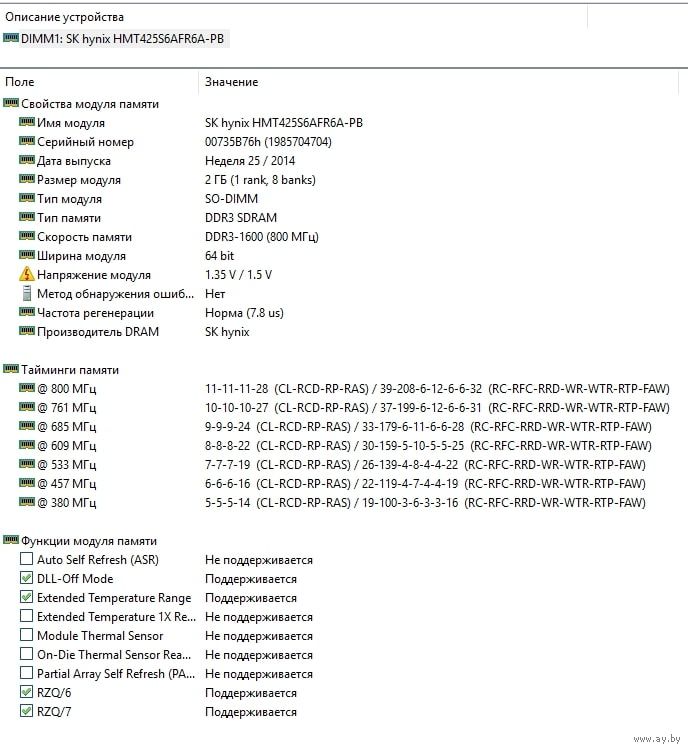Click the warning icon beside Напряжение модуля
Screen dimensions: 688x750
(27, 275)
